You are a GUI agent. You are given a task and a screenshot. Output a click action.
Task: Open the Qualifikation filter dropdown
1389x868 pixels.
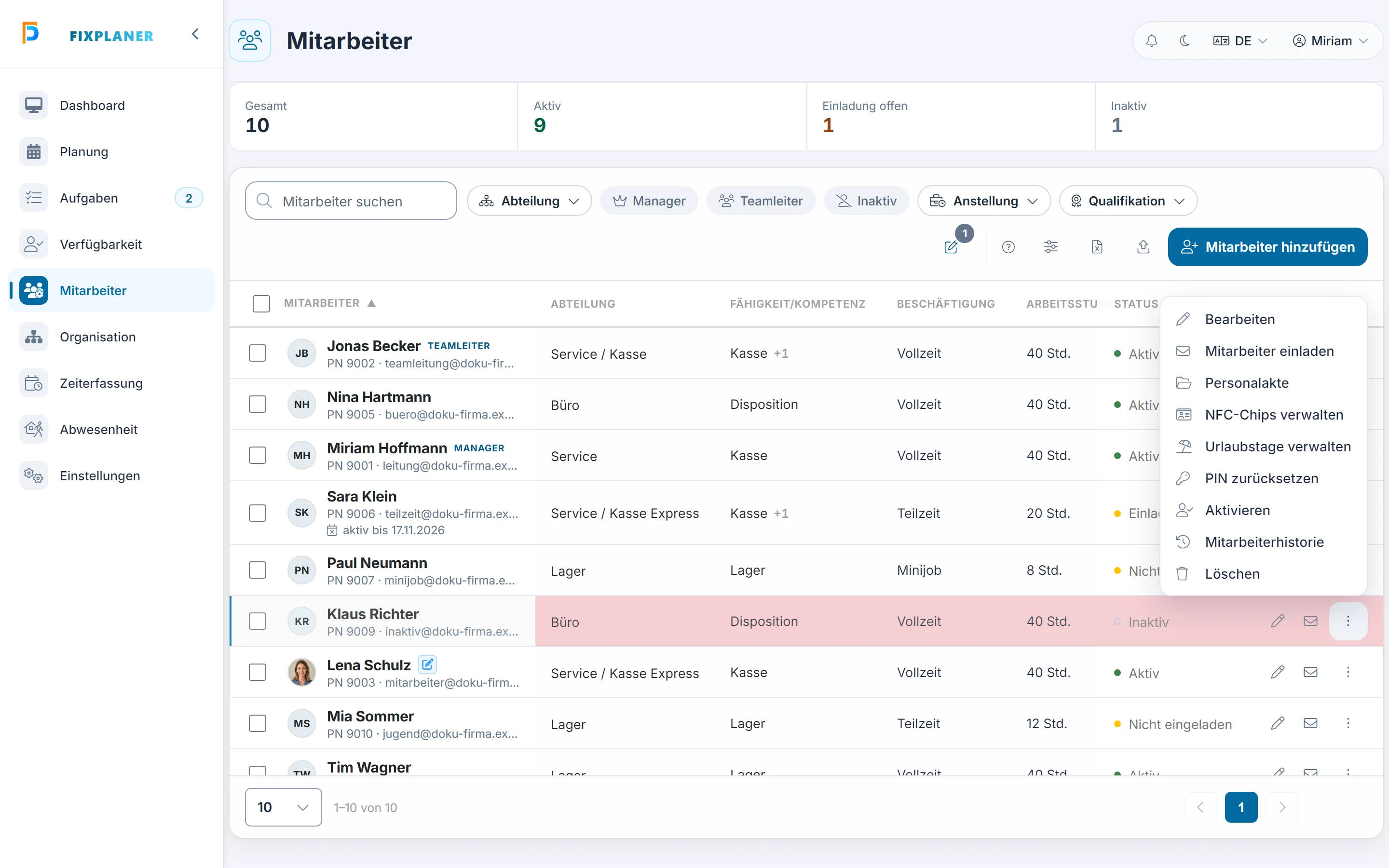pos(1128,201)
